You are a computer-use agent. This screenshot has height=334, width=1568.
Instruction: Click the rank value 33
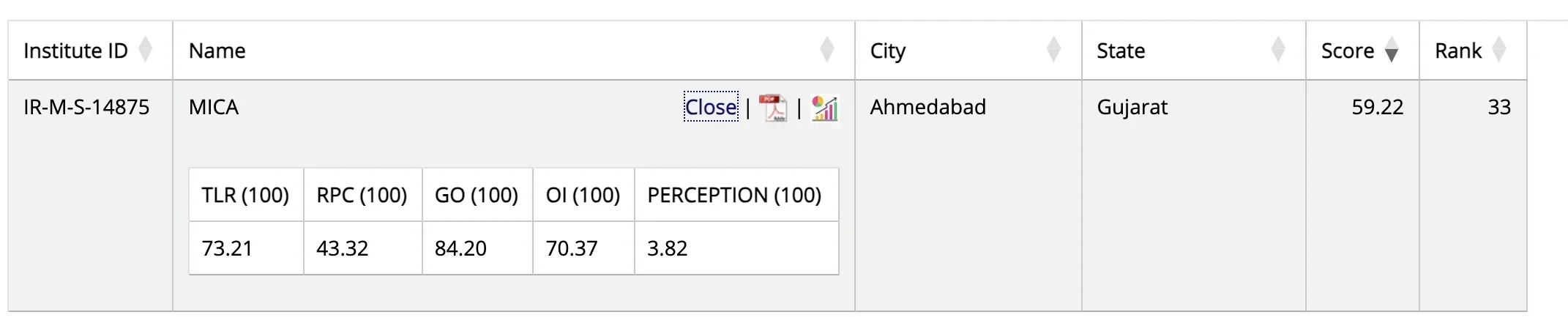(1498, 107)
